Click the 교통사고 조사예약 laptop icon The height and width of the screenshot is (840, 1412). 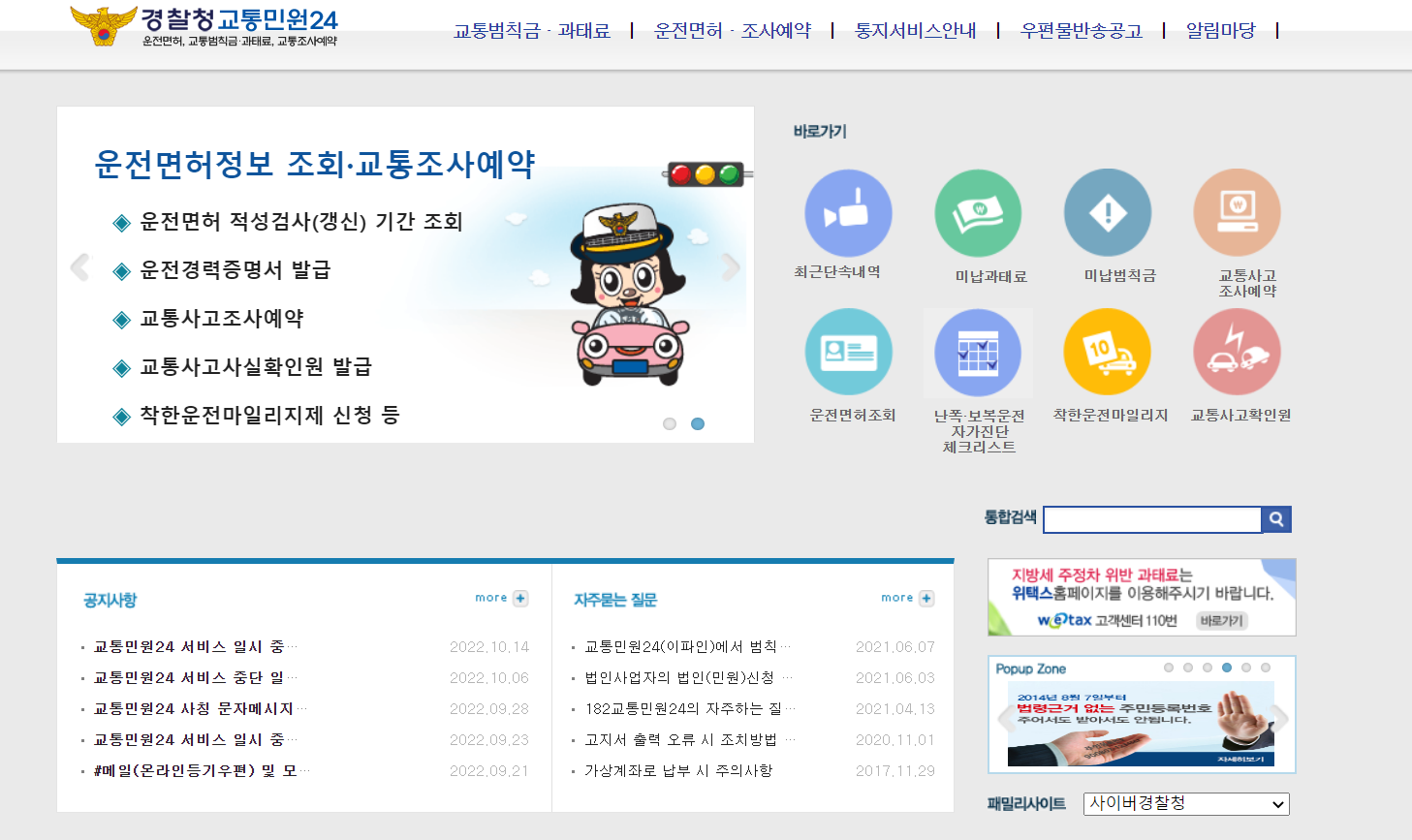point(1238,211)
